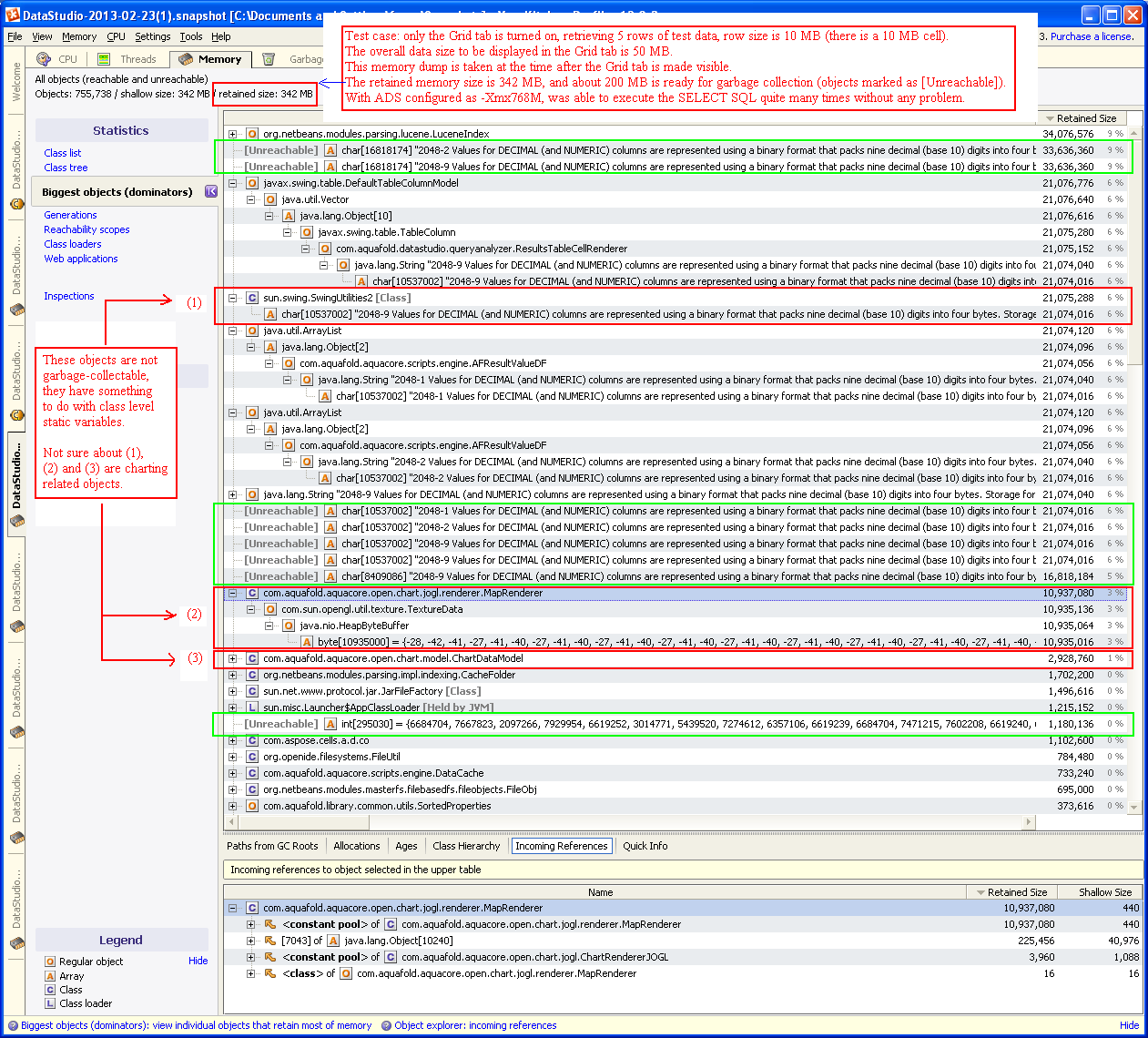Viewport: 1148px width, 1038px height.
Task: Select the Welcome vertical tab
Action: (x=16, y=81)
